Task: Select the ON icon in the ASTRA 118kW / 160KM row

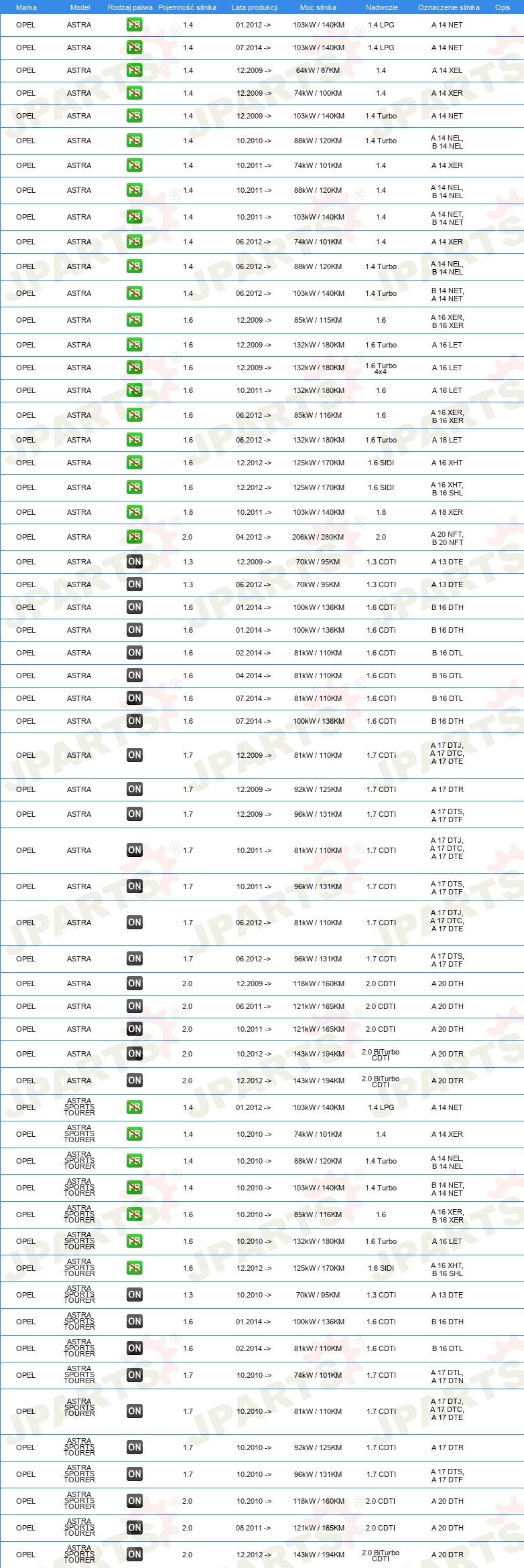Action: click(134, 984)
